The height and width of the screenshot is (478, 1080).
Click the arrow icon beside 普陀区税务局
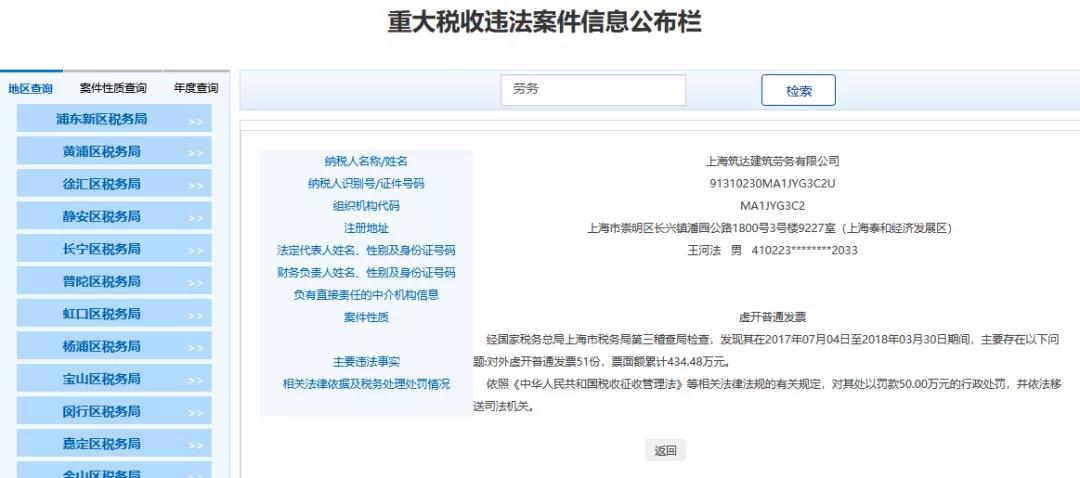pyautogui.click(x=195, y=284)
